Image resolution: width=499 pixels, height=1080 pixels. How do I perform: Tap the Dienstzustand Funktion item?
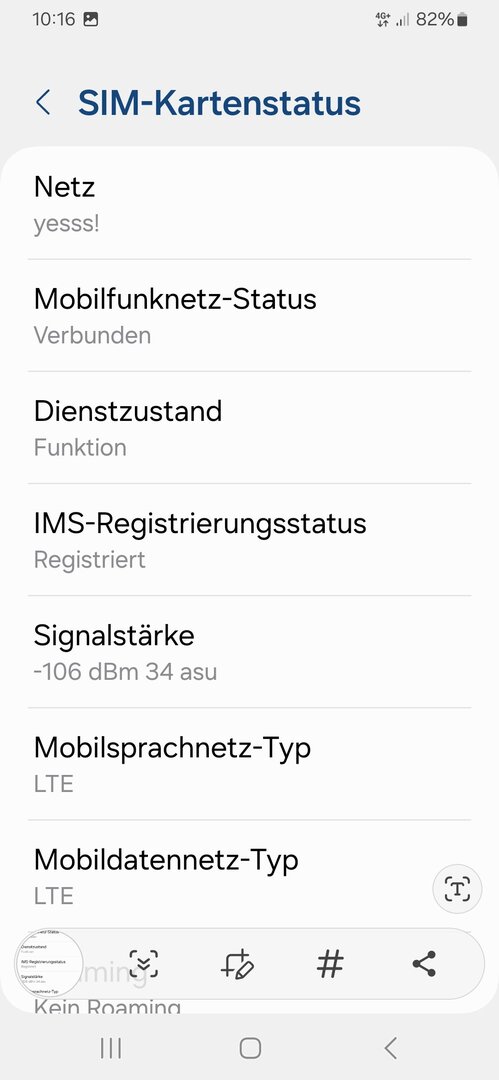click(x=250, y=428)
